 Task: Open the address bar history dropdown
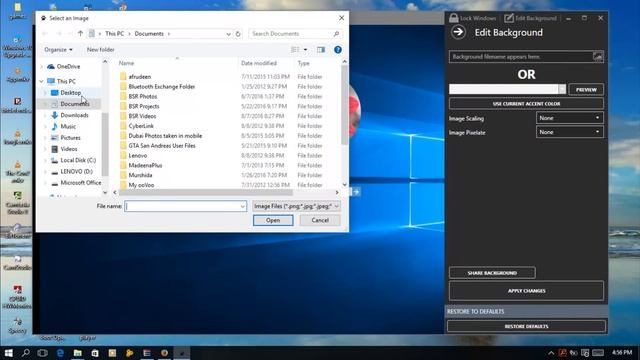click(229, 34)
